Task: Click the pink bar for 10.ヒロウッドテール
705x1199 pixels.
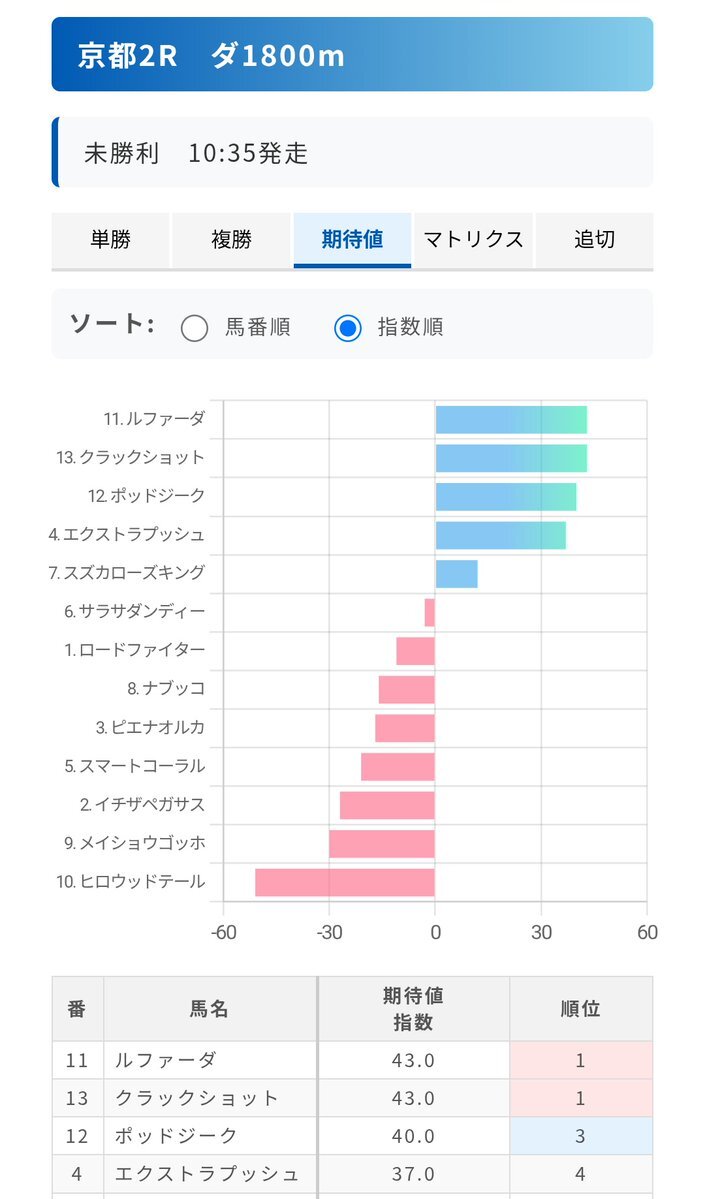Action: coord(345,879)
